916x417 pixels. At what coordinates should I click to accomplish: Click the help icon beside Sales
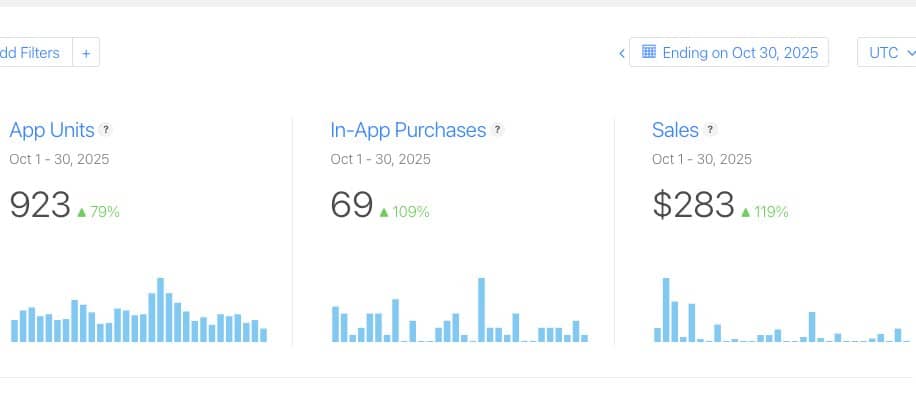[710, 130]
